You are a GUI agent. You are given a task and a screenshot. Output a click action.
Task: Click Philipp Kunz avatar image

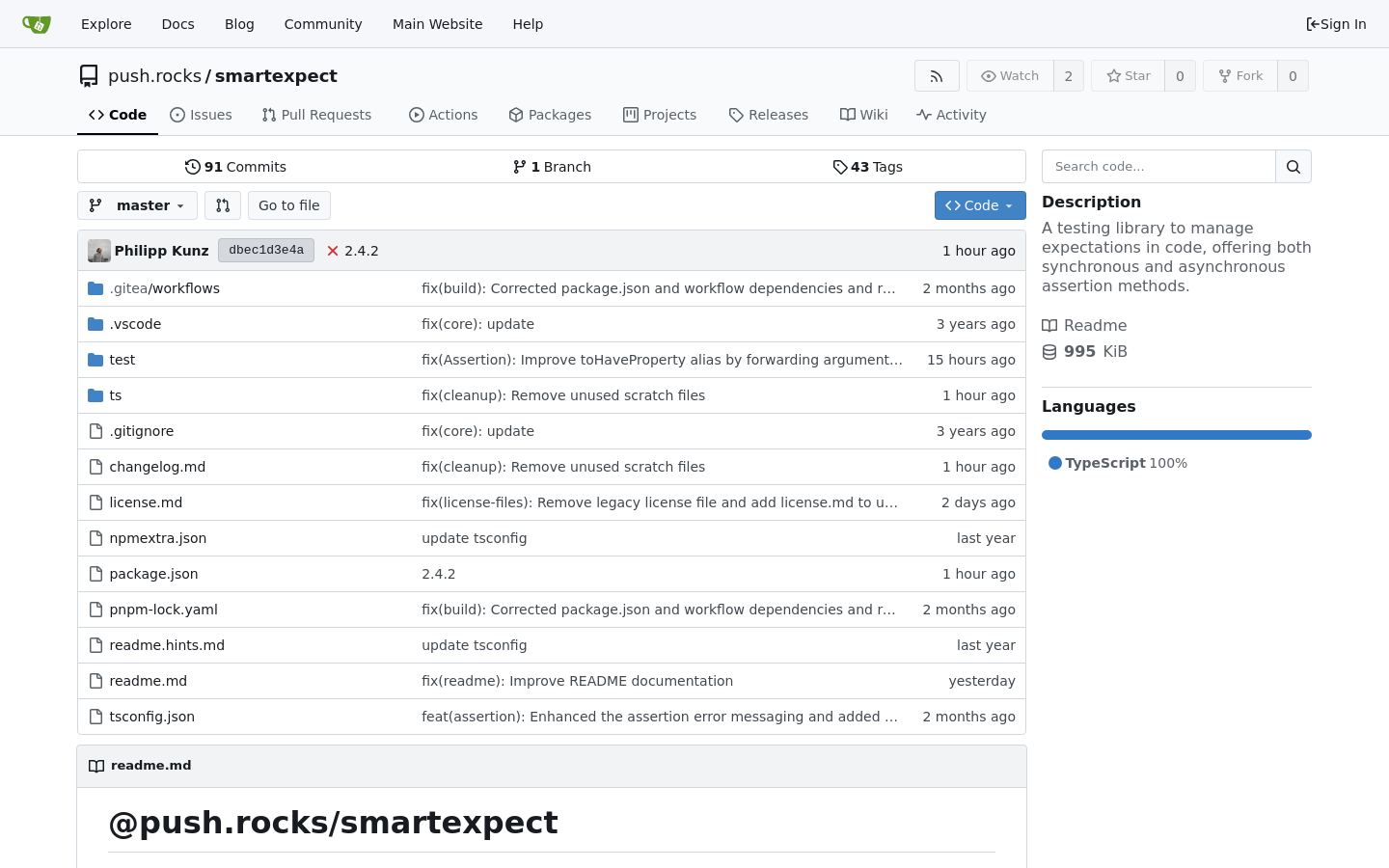pos(99,251)
